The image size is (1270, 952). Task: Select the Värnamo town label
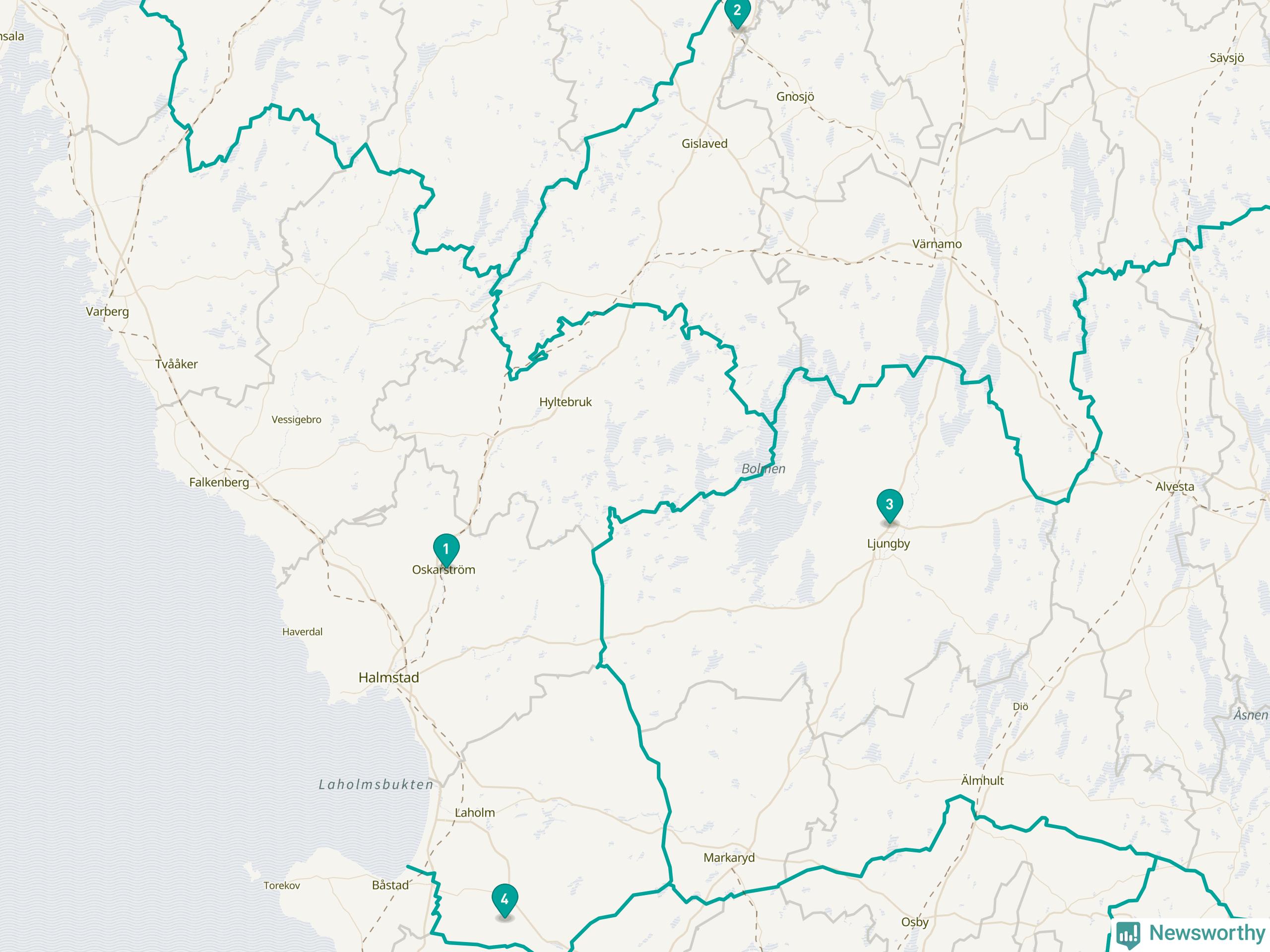pos(937,244)
